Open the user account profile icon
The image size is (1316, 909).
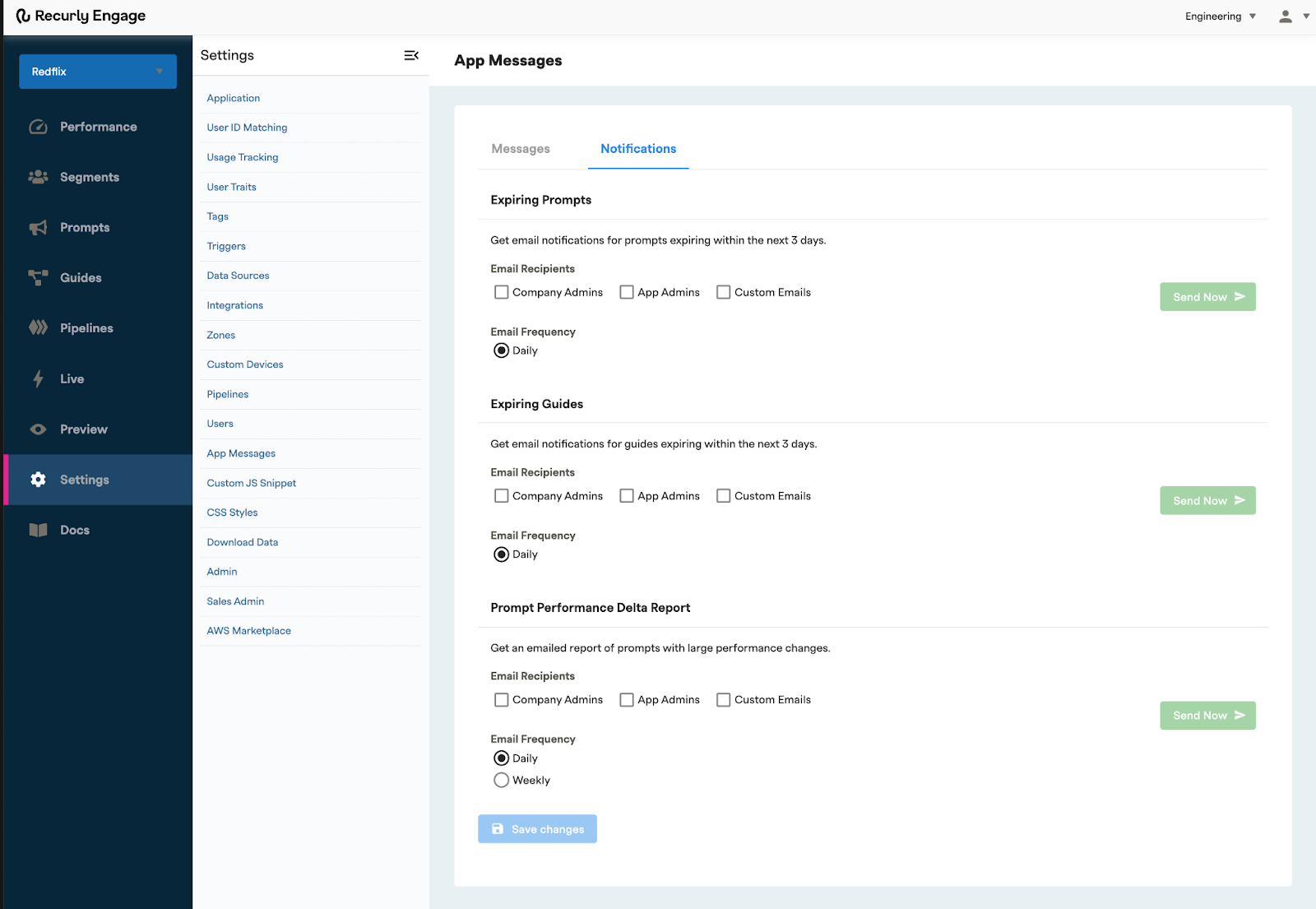pyautogui.click(x=1285, y=16)
